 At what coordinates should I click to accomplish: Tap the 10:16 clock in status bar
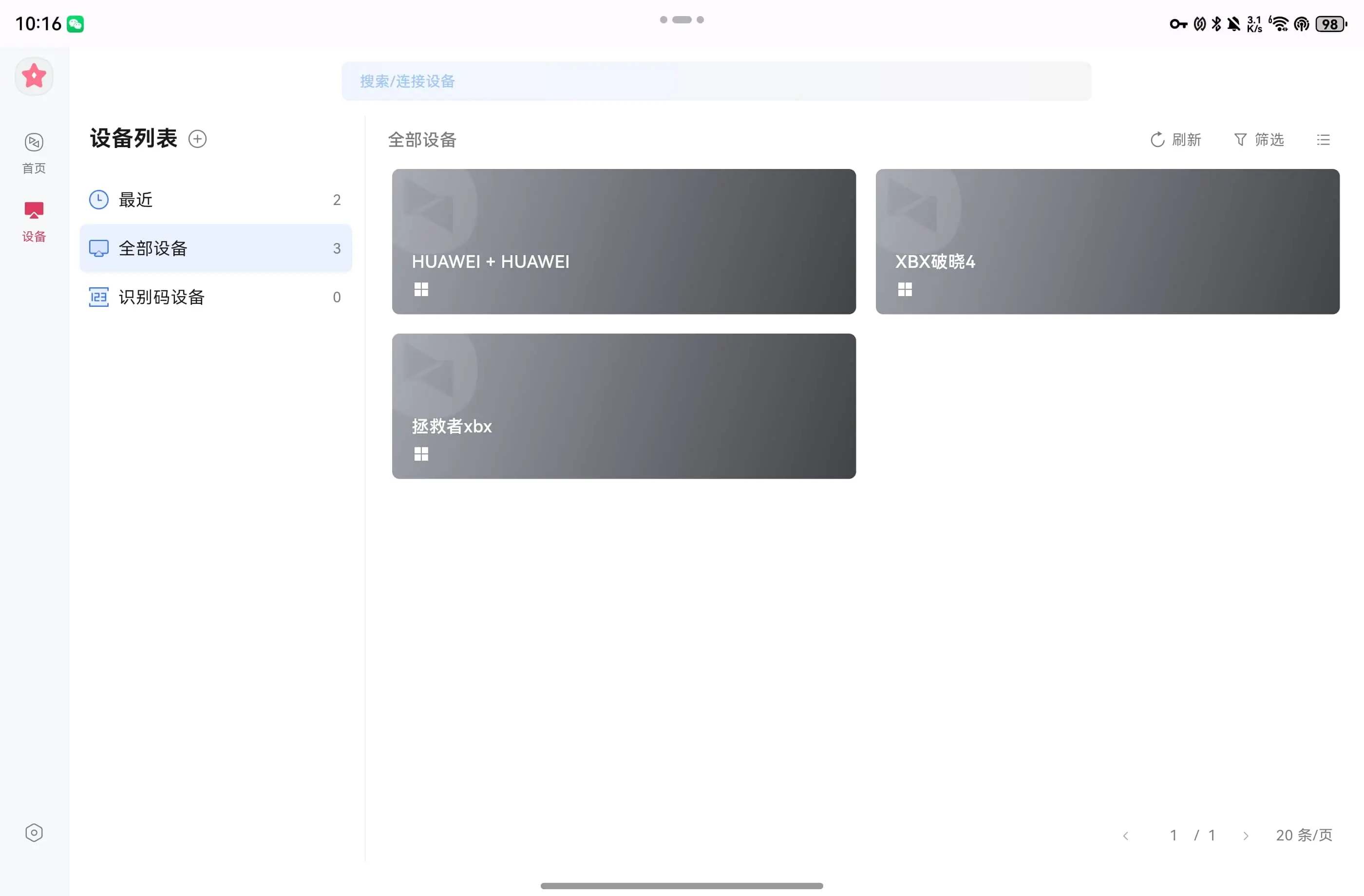tap(38, 24)
